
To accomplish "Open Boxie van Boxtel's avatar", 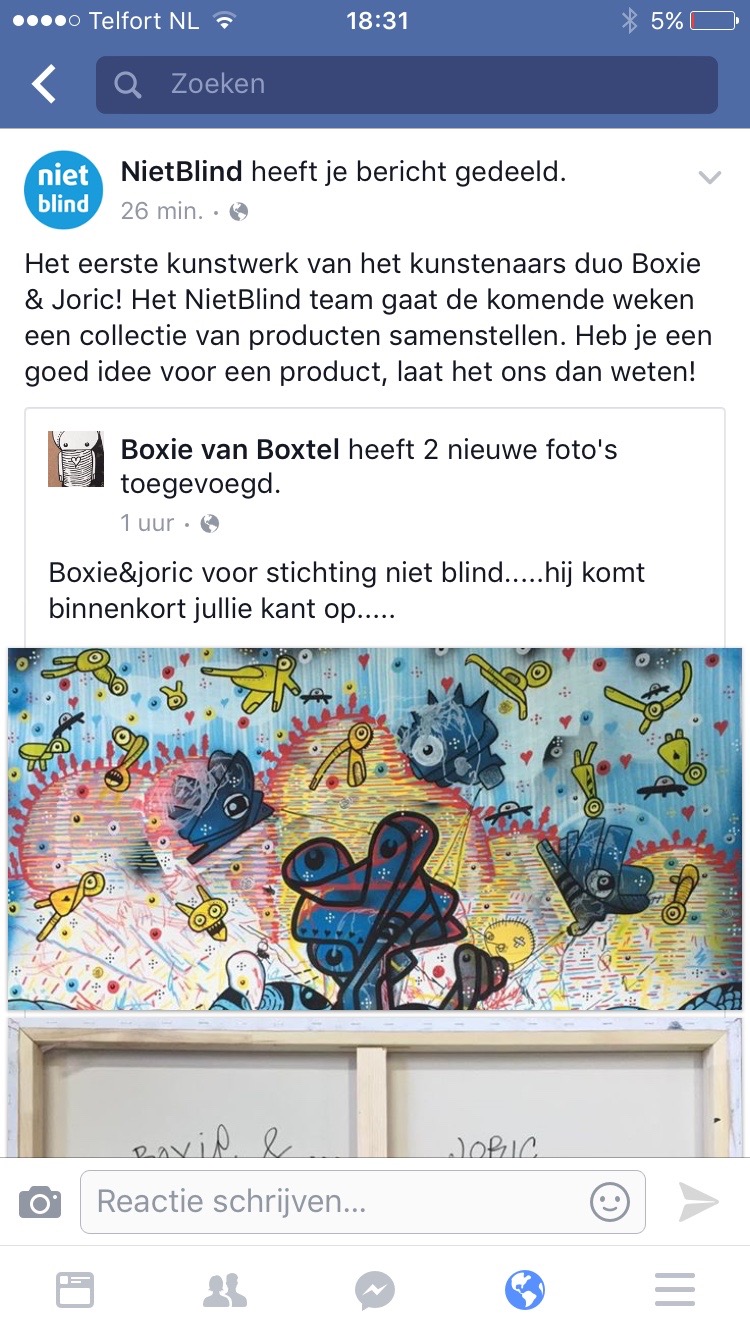I will (x=76, y=458).
